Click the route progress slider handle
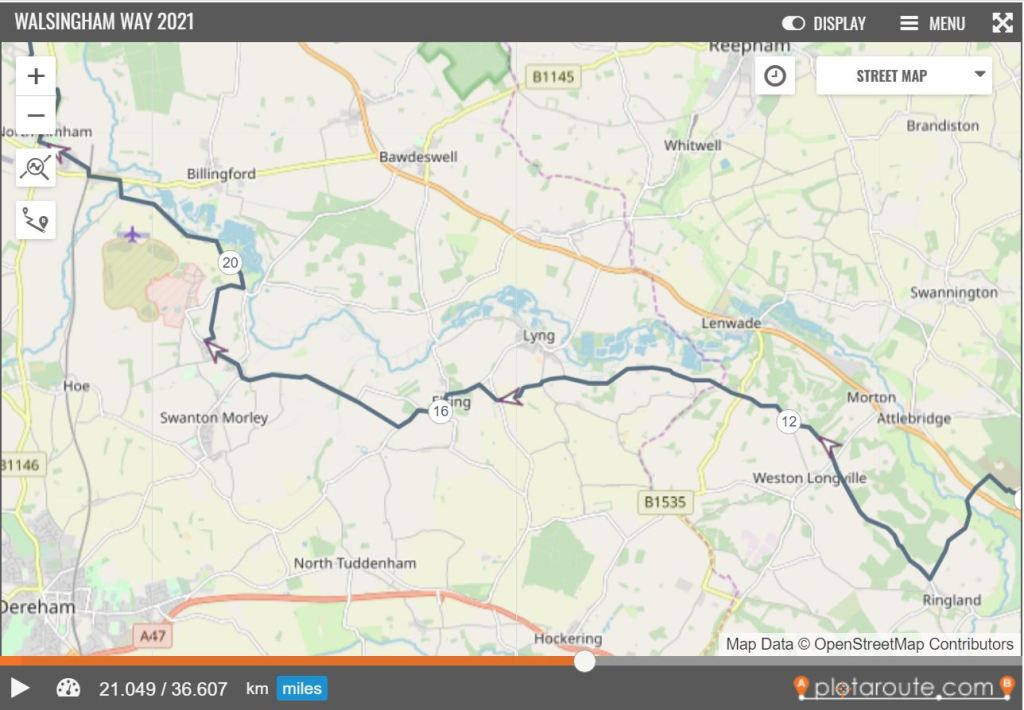Viewport: 1024px width, 710px height. [584, 662]
